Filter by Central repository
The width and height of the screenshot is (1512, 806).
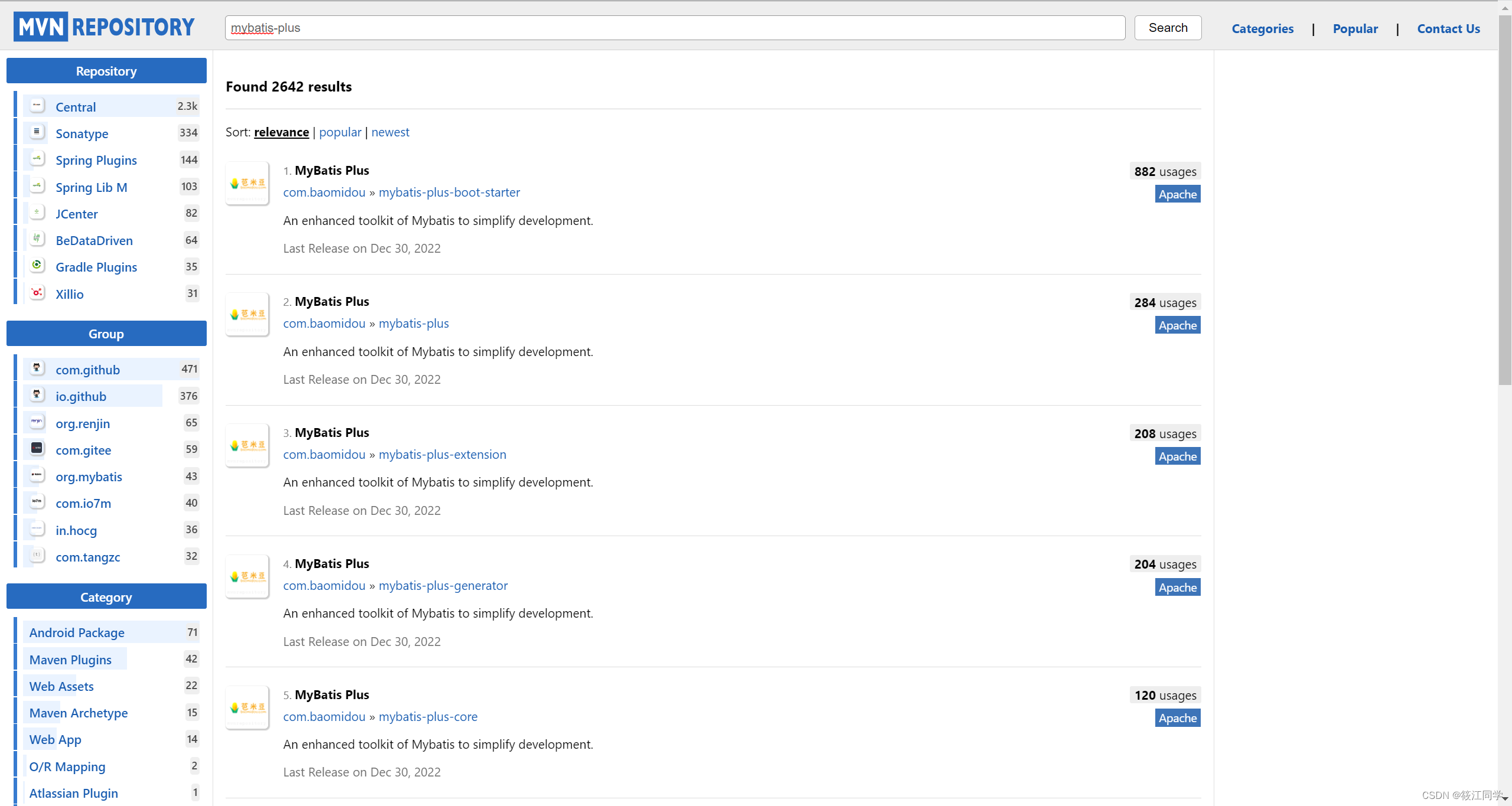[x=76, y=107]
